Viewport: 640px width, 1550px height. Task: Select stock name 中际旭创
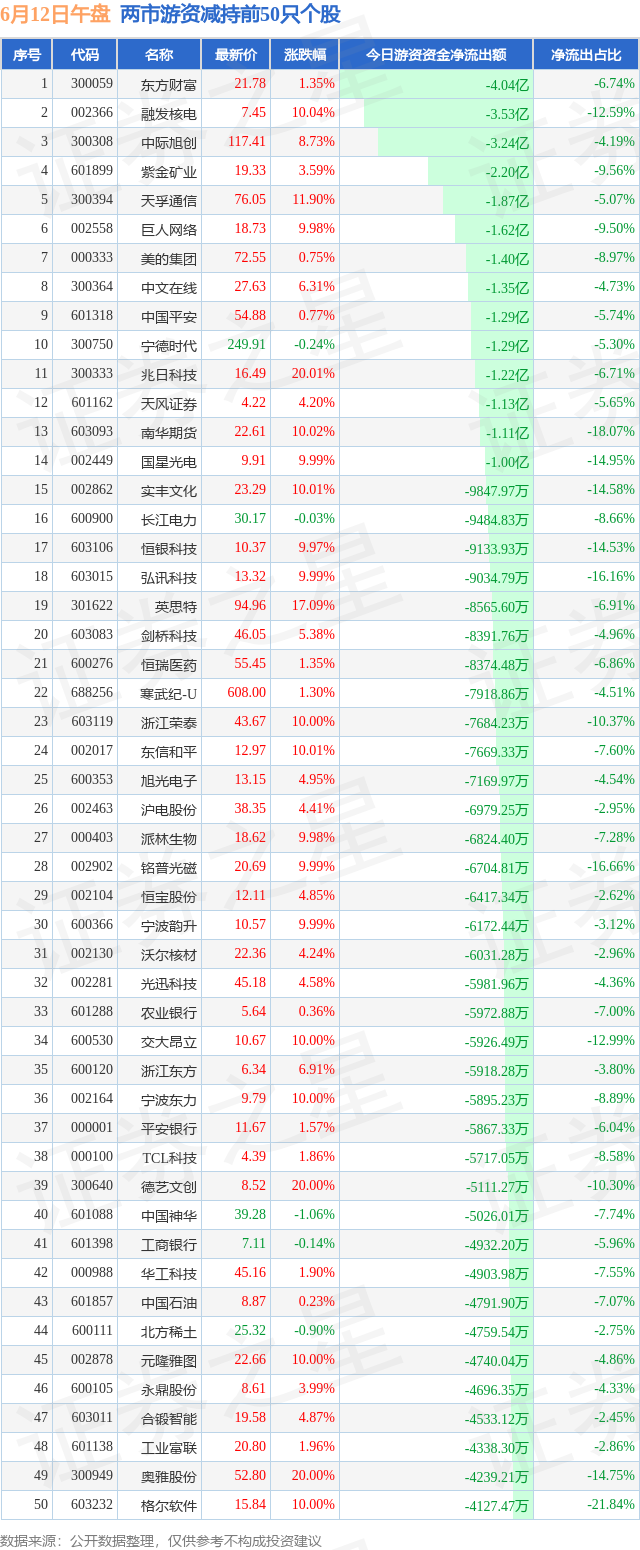169,143
